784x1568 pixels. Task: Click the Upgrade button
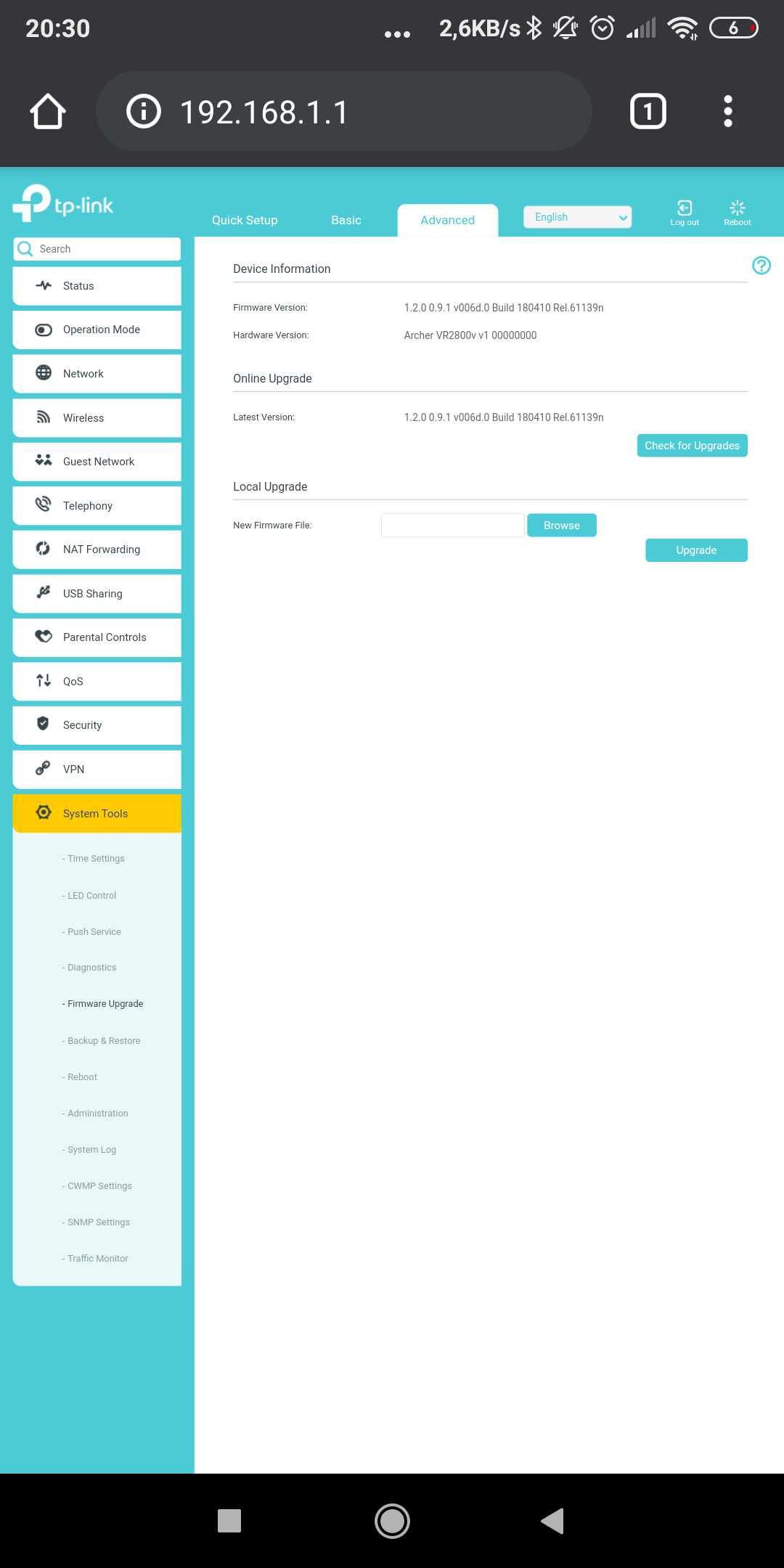click(695, 550)
